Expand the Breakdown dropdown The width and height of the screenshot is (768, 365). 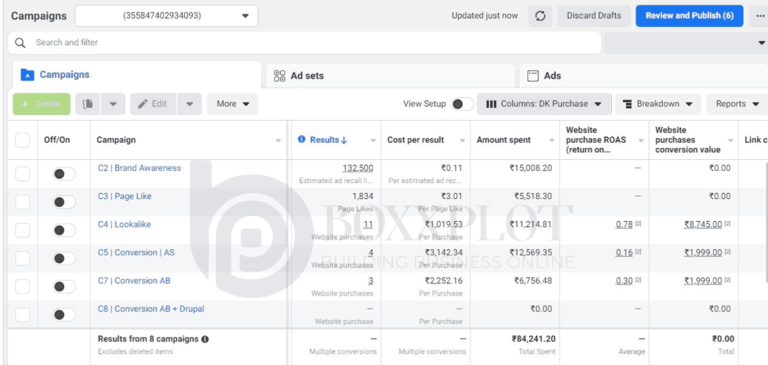click(658, 104)
